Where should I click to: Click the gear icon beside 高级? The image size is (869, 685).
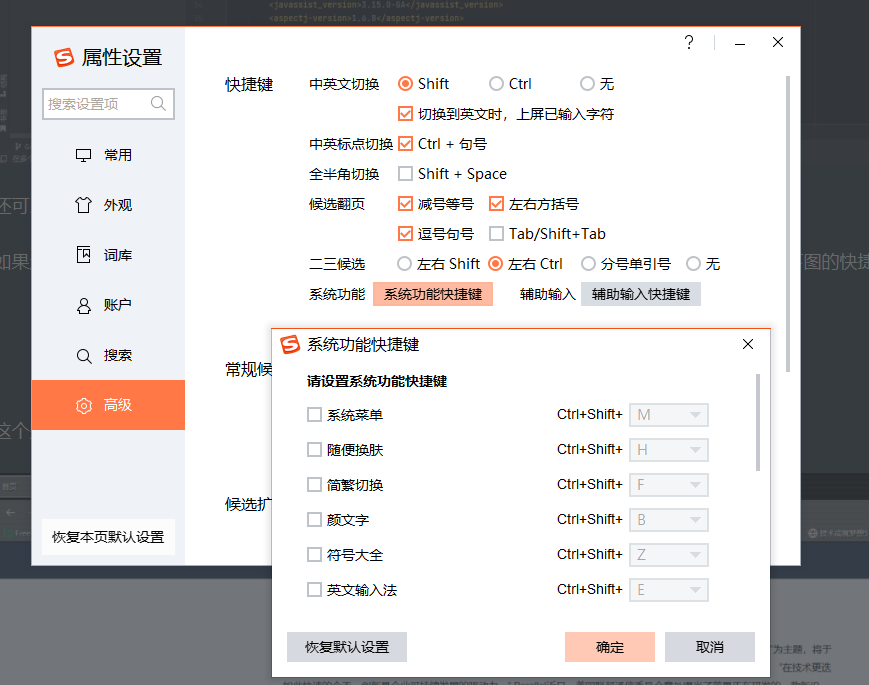(x=84, y=406)
